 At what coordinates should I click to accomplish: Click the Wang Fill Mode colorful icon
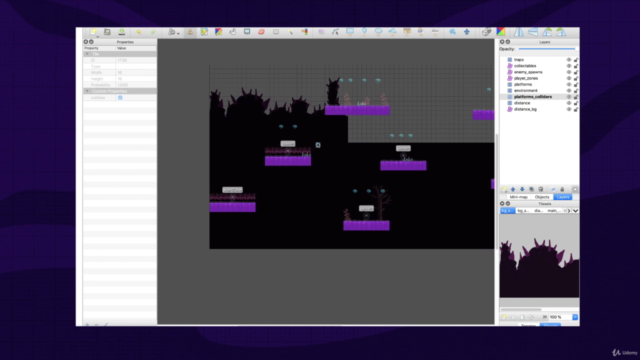pos(501,32)
